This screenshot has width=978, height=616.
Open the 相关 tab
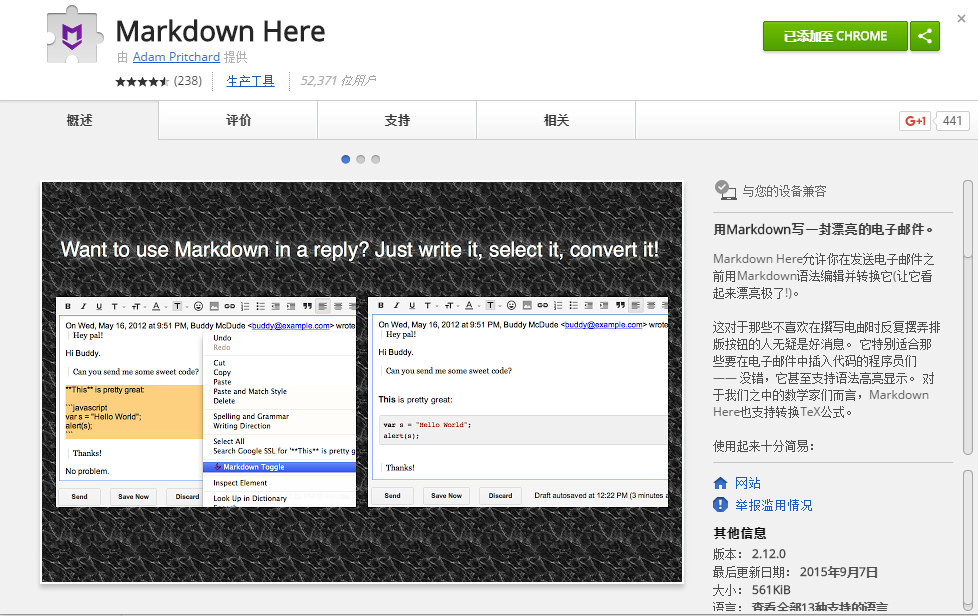pos(556,120)
